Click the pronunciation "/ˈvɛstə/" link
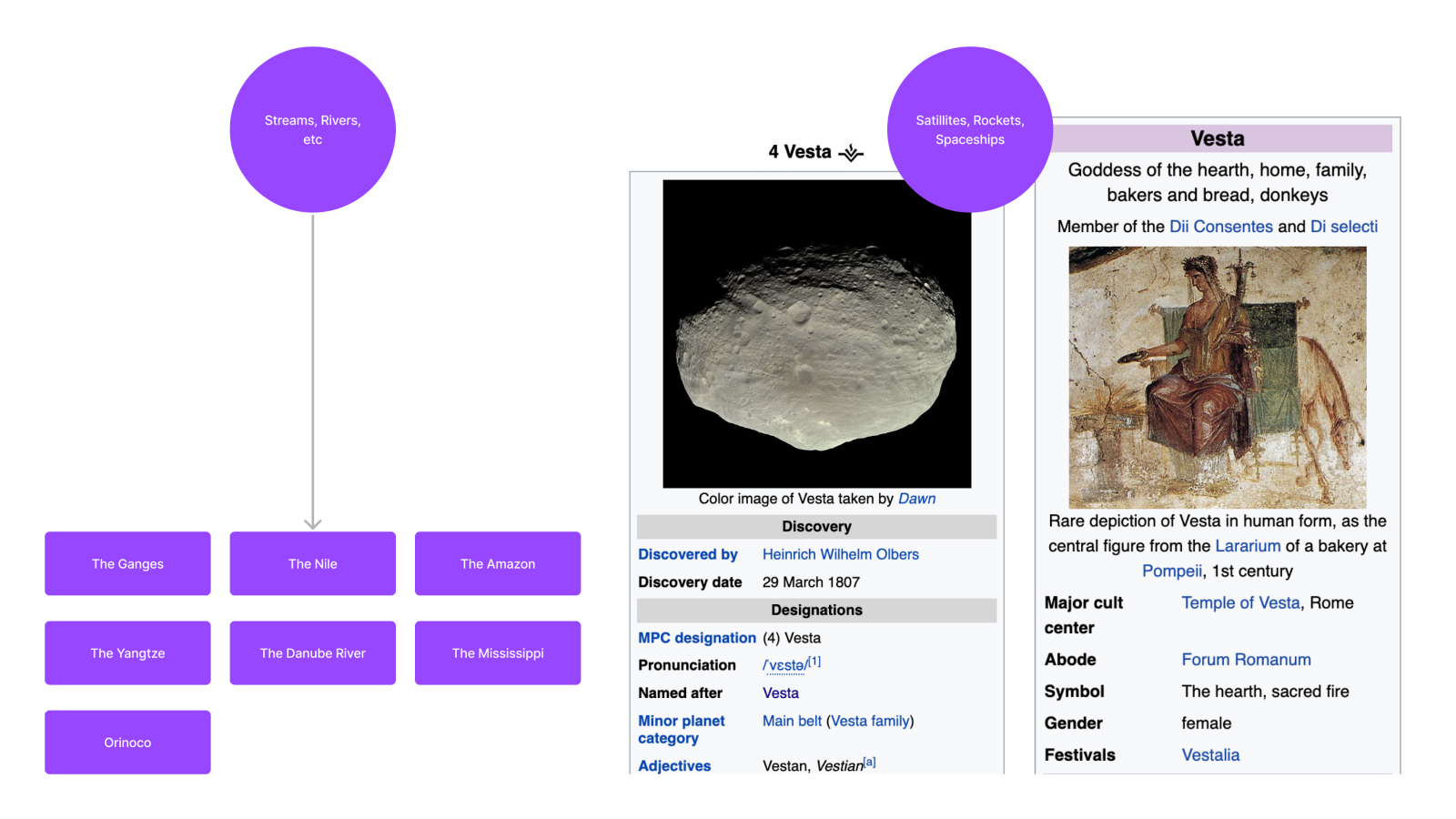The image size is (1456, 819). (x=783, y=665)
